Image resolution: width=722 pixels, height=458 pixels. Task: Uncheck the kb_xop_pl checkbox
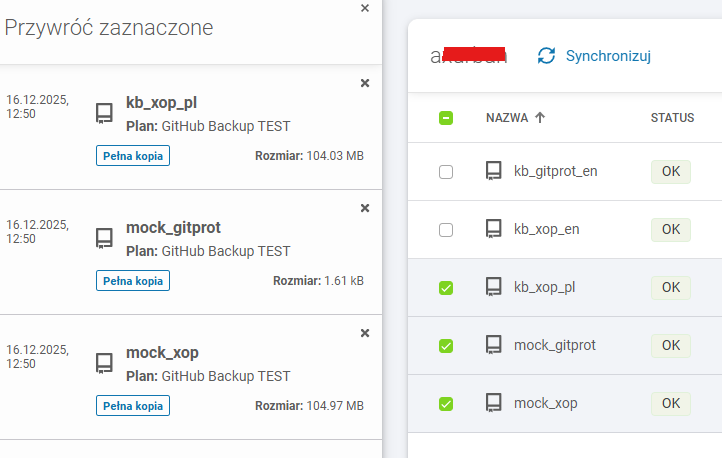[446, 288]
